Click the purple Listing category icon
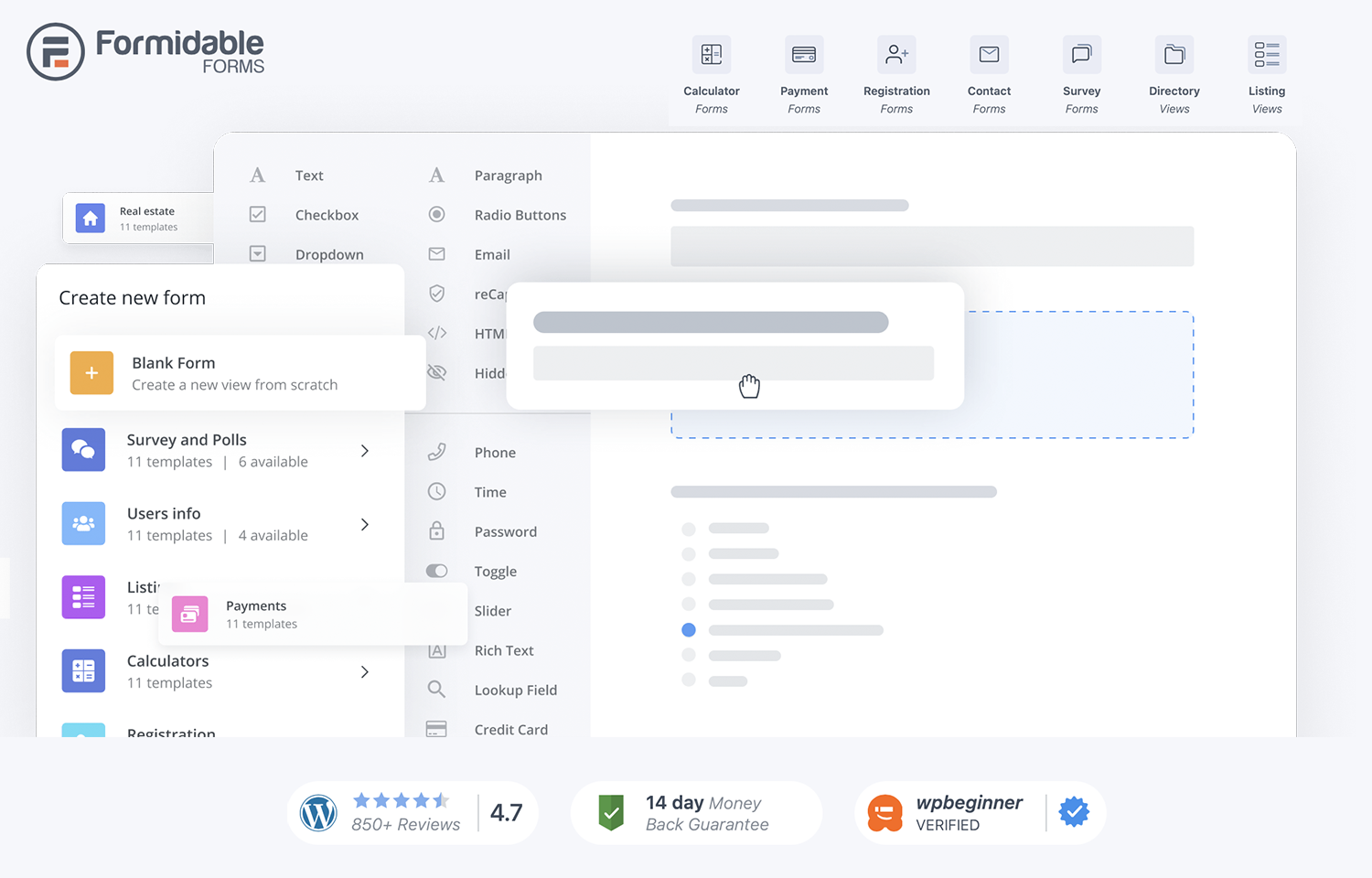 click(x=83, y=597)
